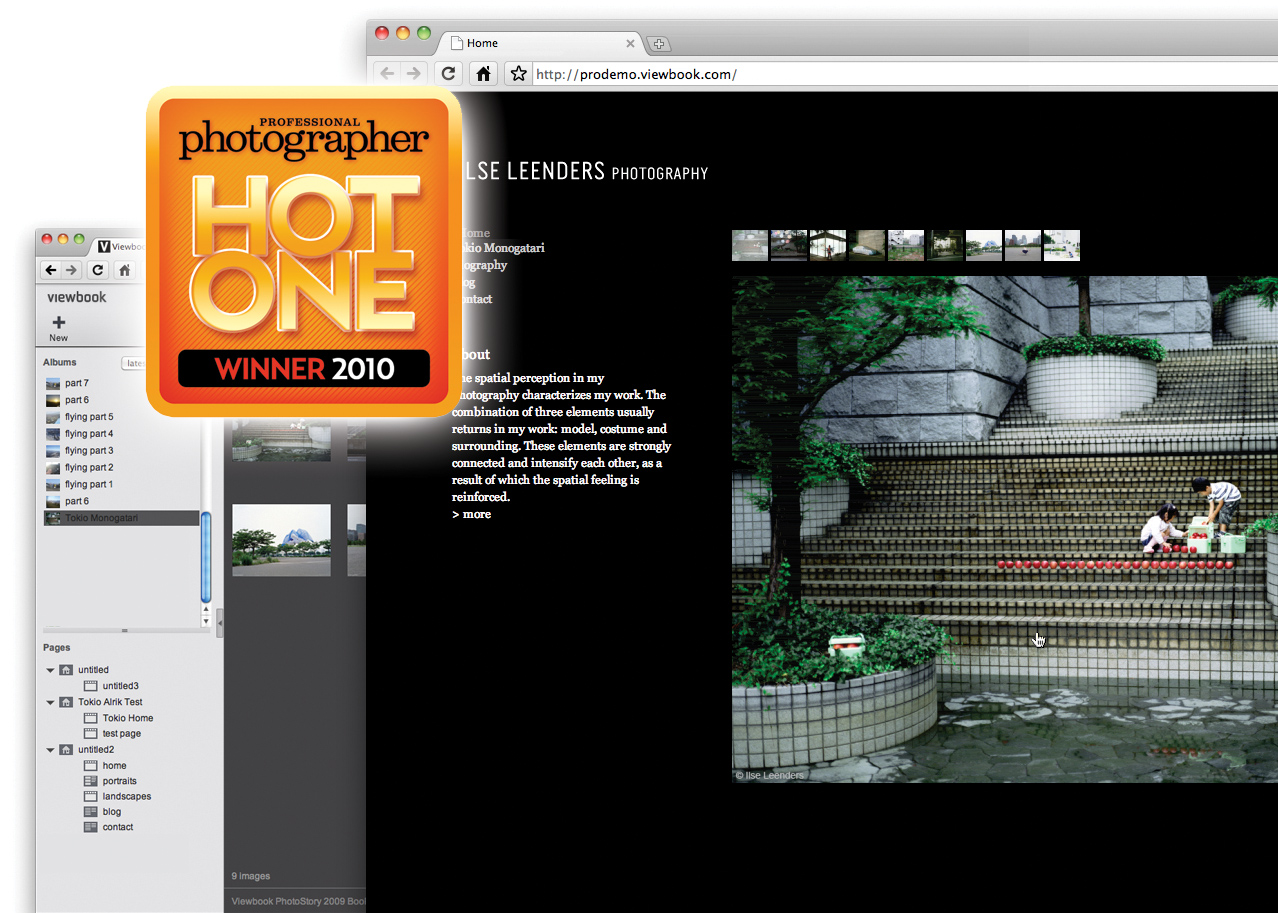This screenshot has width=1278, height=913.
Task: Select the home page under untitled2
Action: tap(114, 766)
